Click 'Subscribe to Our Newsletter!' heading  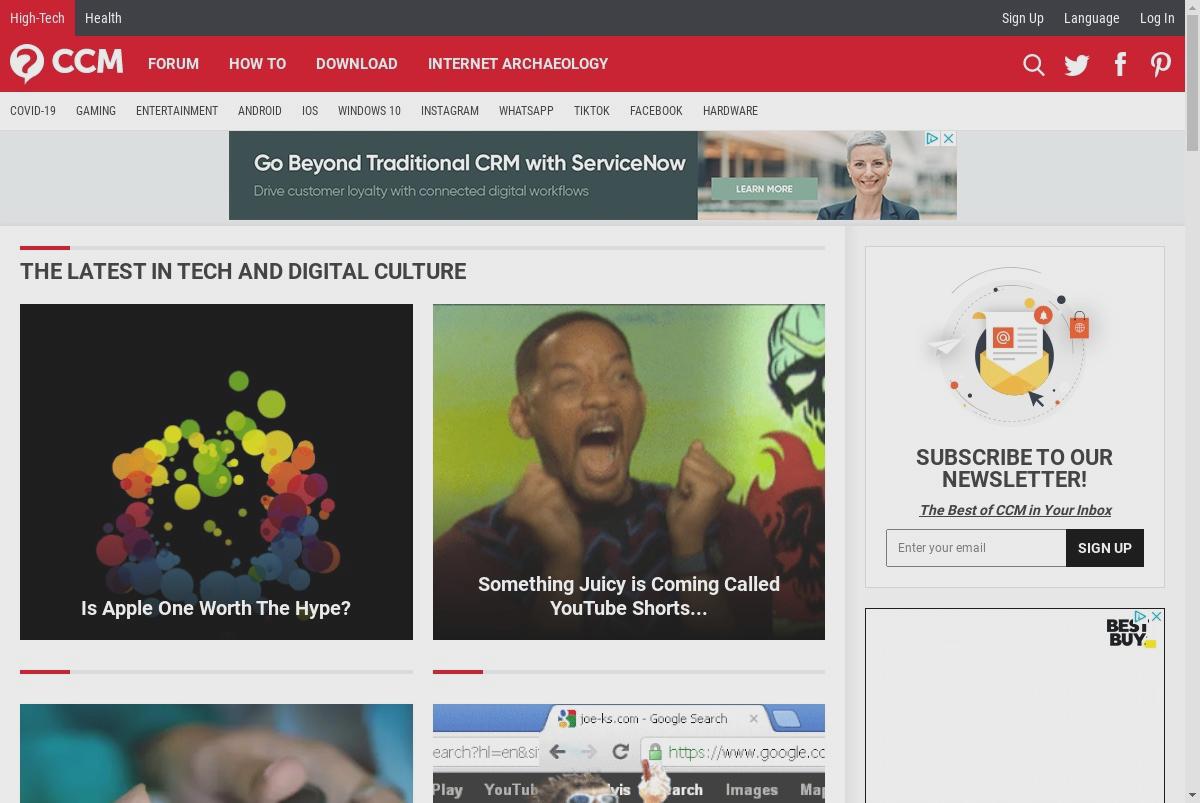coord(1014,468)
